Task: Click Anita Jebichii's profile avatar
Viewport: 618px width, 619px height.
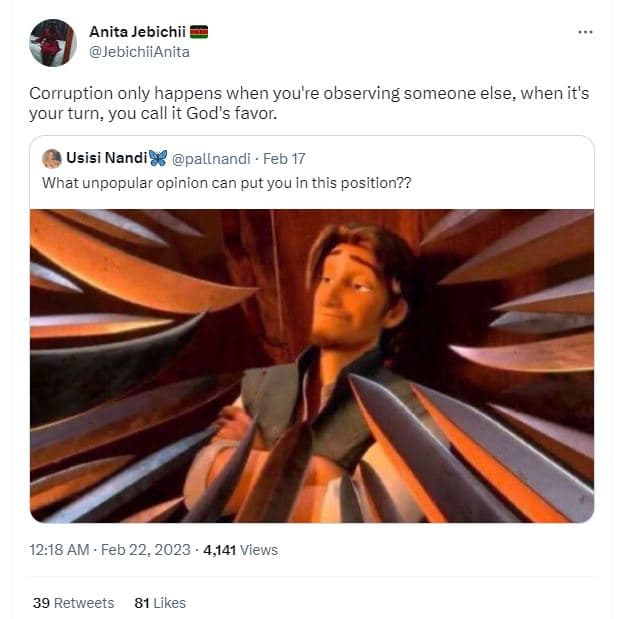Action: point(53,42)
